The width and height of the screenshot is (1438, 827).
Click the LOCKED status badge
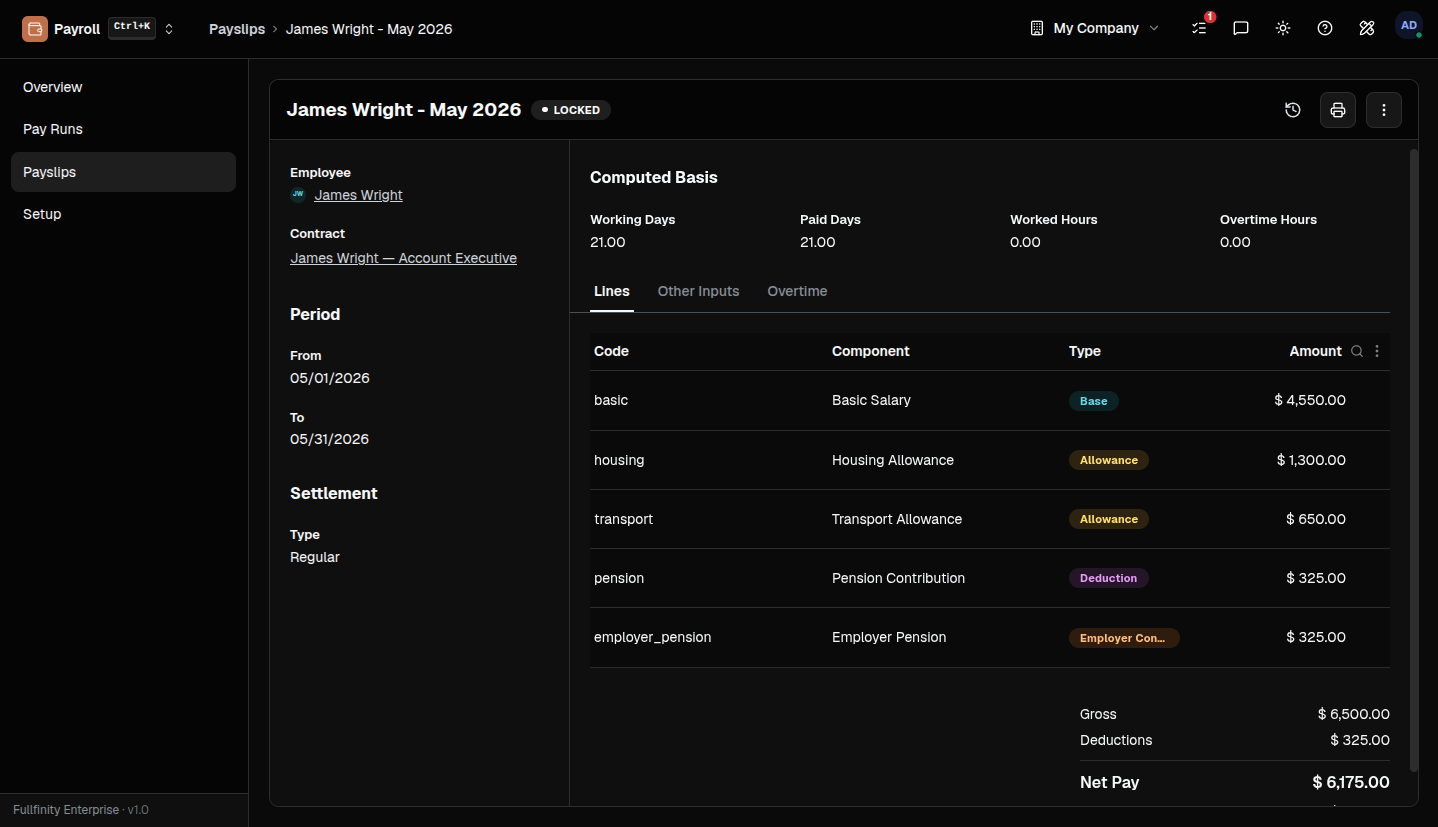[571, 110]
